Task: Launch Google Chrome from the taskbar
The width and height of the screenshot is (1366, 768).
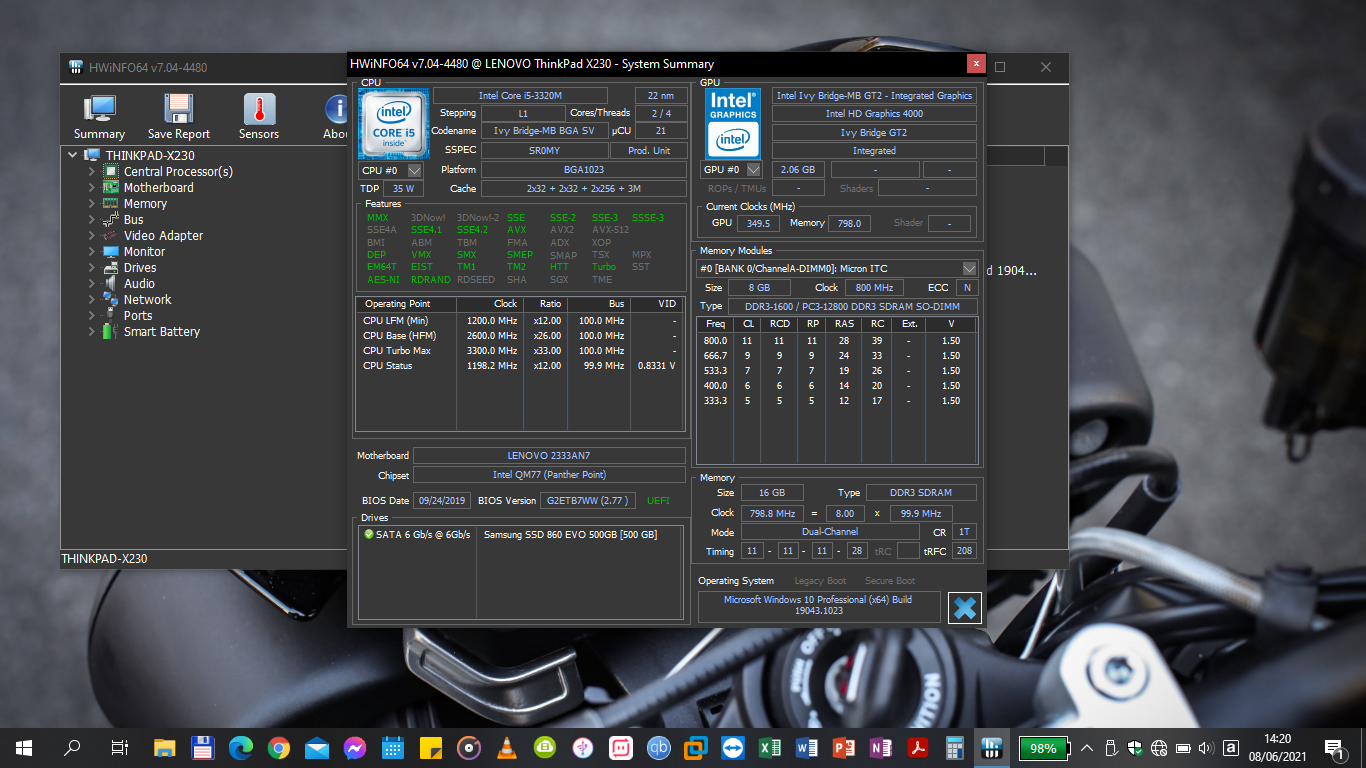Action: point(279,747)
